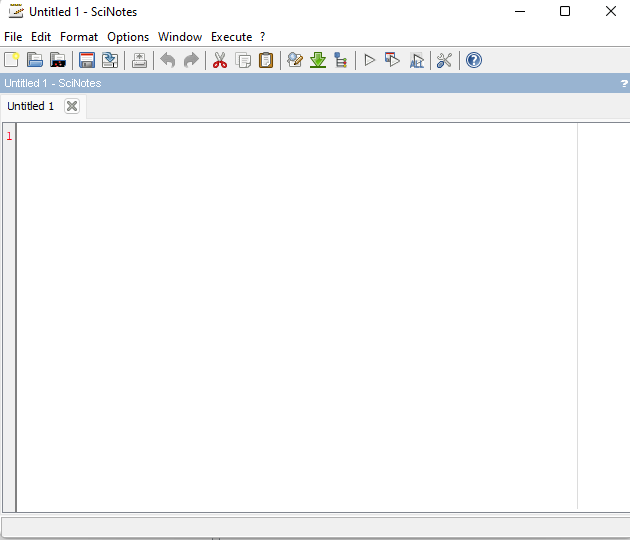Execute the script with the play icon
Image resolution: width=630 pixels, height=540 pixels.
tap(370, 60)
